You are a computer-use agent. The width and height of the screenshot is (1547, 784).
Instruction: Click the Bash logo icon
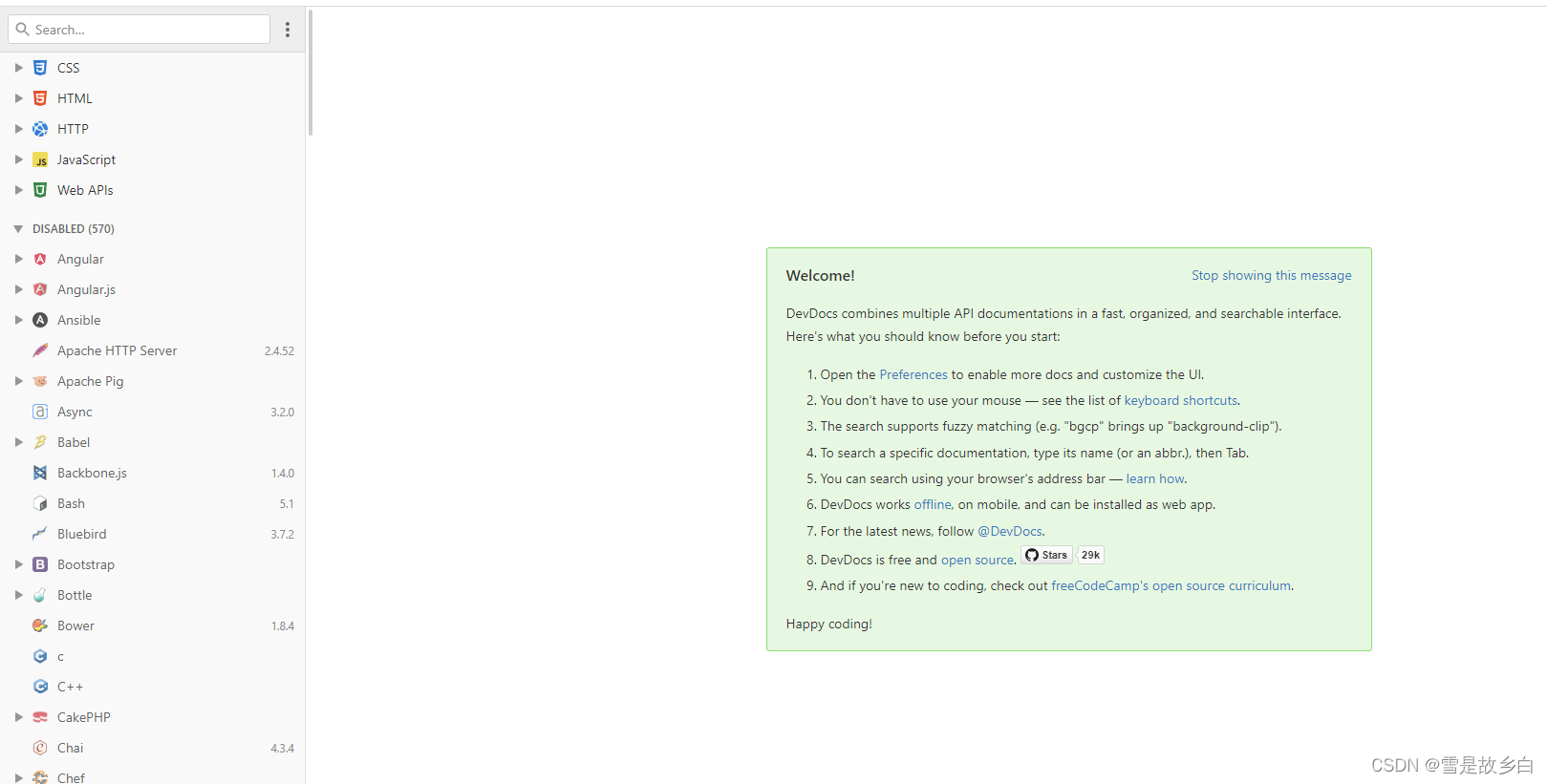(x=40, y=503)
